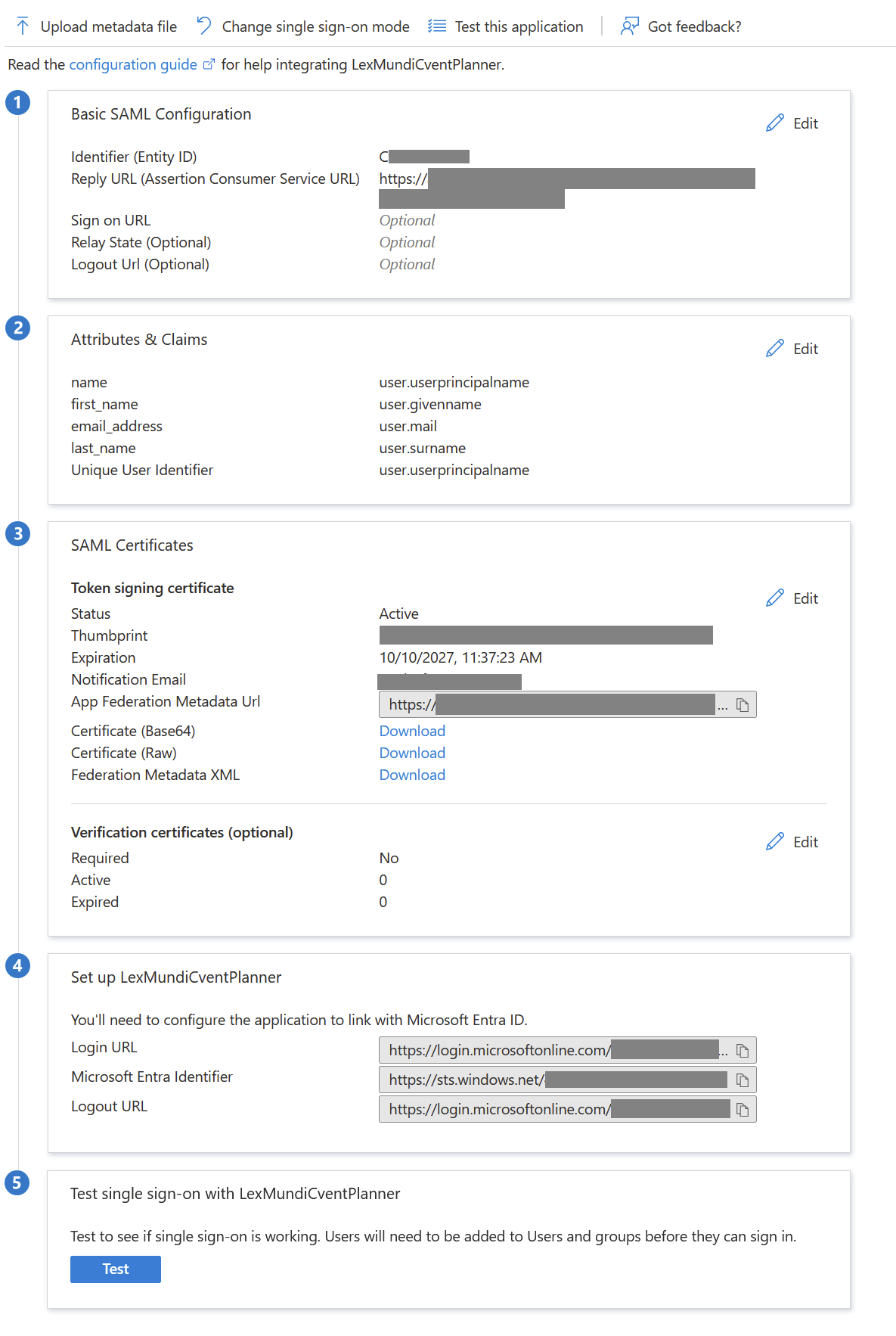Viewport: 896px width, 1336px height.
Task: Open Test this application
Action: 519,26
